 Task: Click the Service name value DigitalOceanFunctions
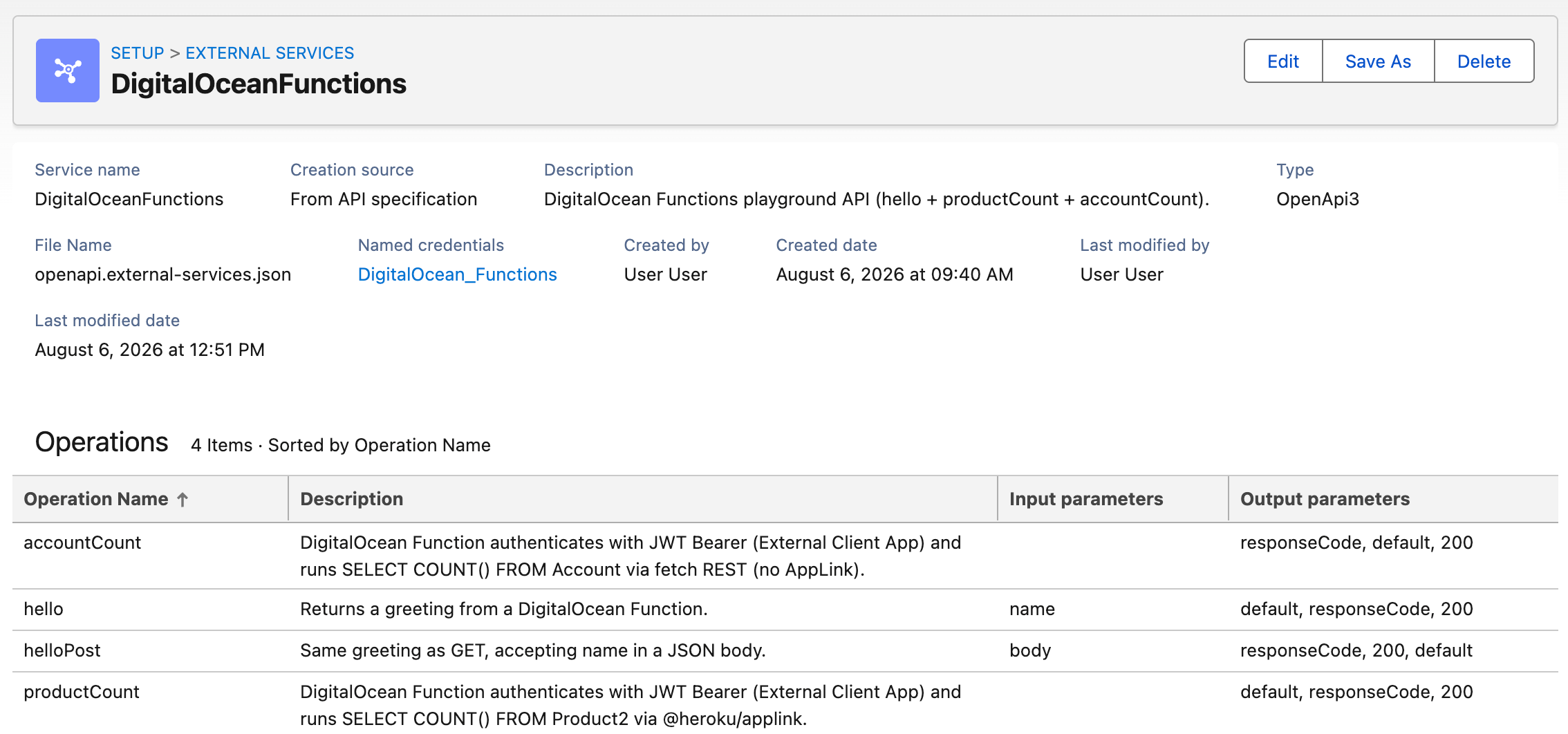click(129, 199)
